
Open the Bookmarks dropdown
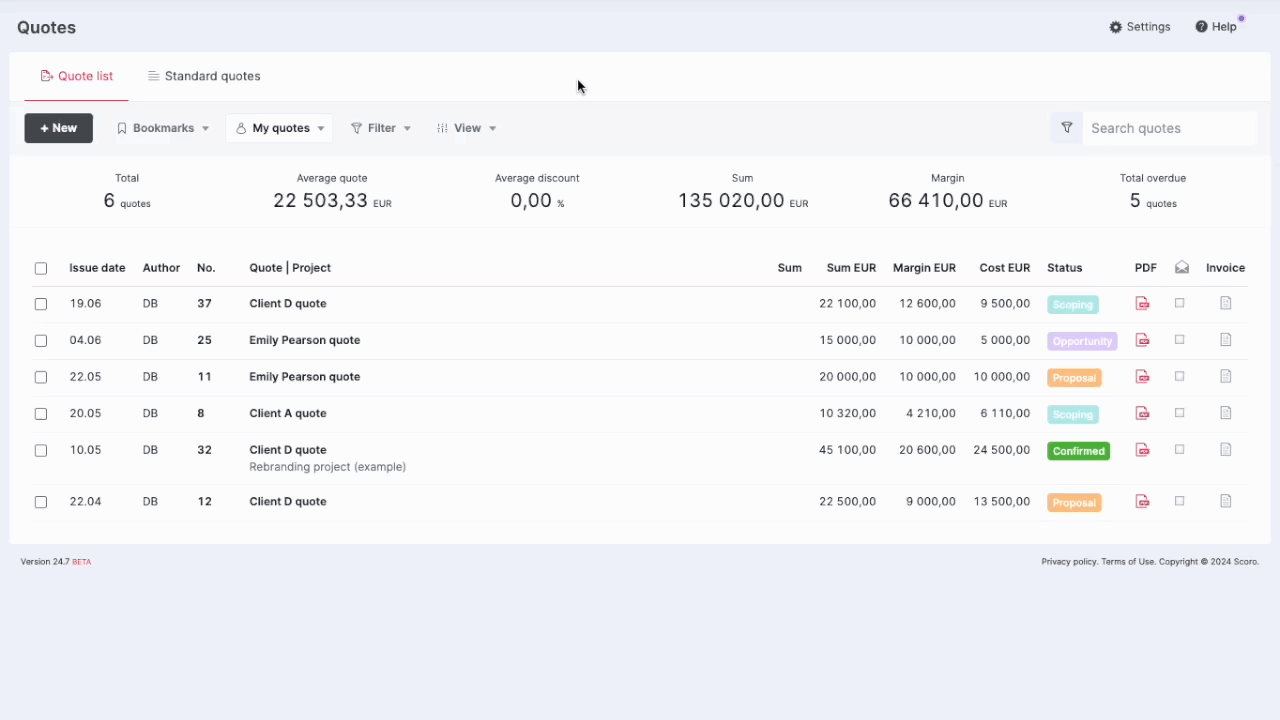(163, 128)
